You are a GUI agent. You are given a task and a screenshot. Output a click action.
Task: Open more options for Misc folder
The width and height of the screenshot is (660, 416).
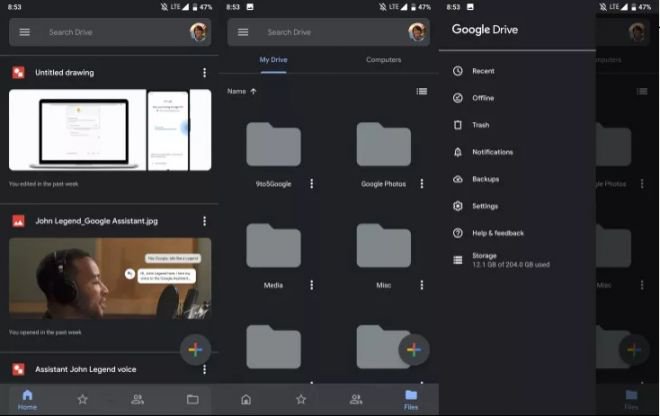click(x=422, y=285)
